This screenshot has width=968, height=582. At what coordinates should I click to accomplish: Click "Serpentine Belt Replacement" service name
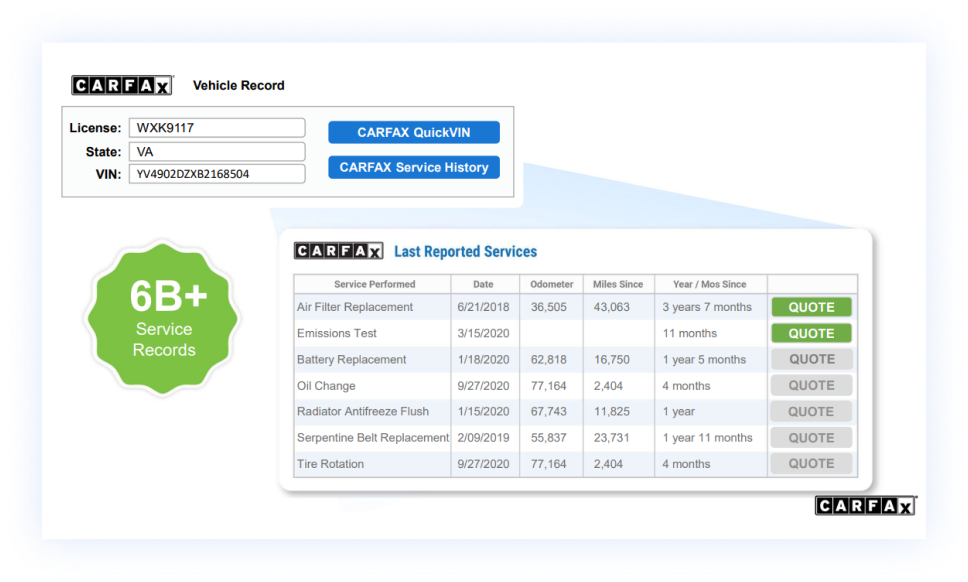373,438
